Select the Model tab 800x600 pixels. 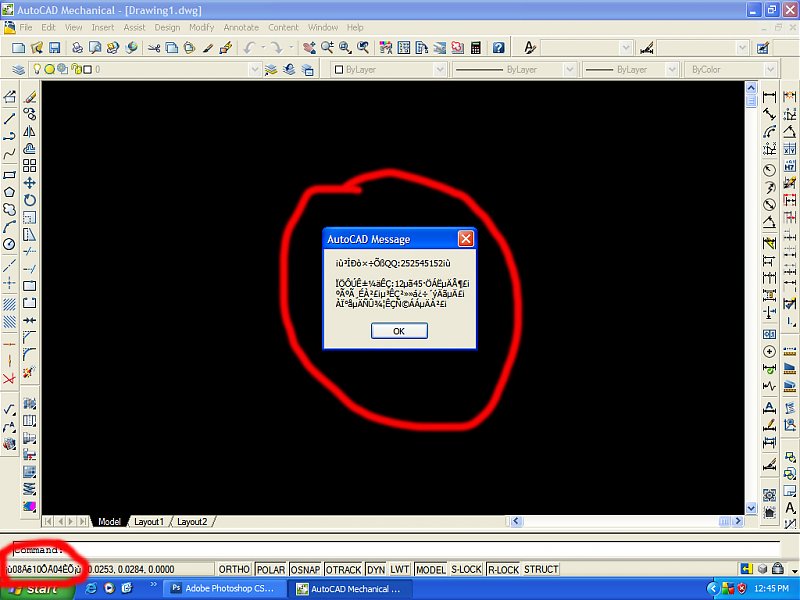click(109, 522)
